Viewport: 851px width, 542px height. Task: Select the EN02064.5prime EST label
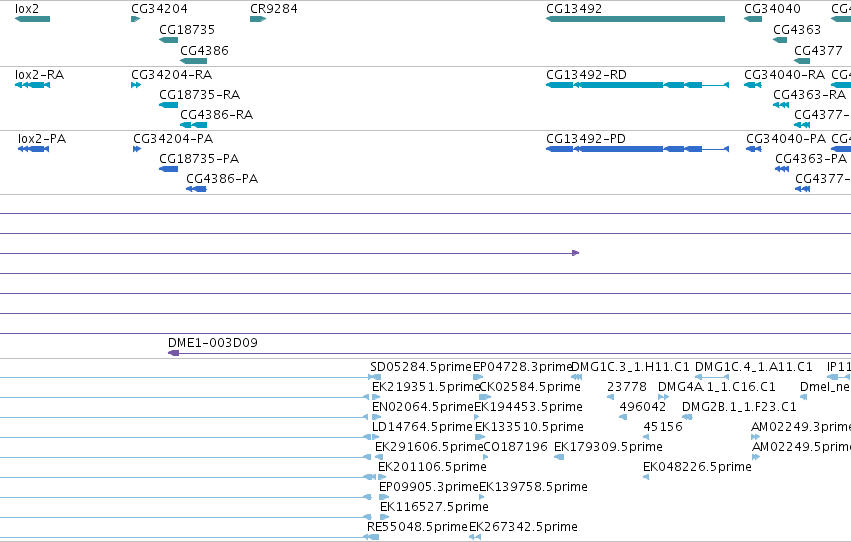(423, 406)
